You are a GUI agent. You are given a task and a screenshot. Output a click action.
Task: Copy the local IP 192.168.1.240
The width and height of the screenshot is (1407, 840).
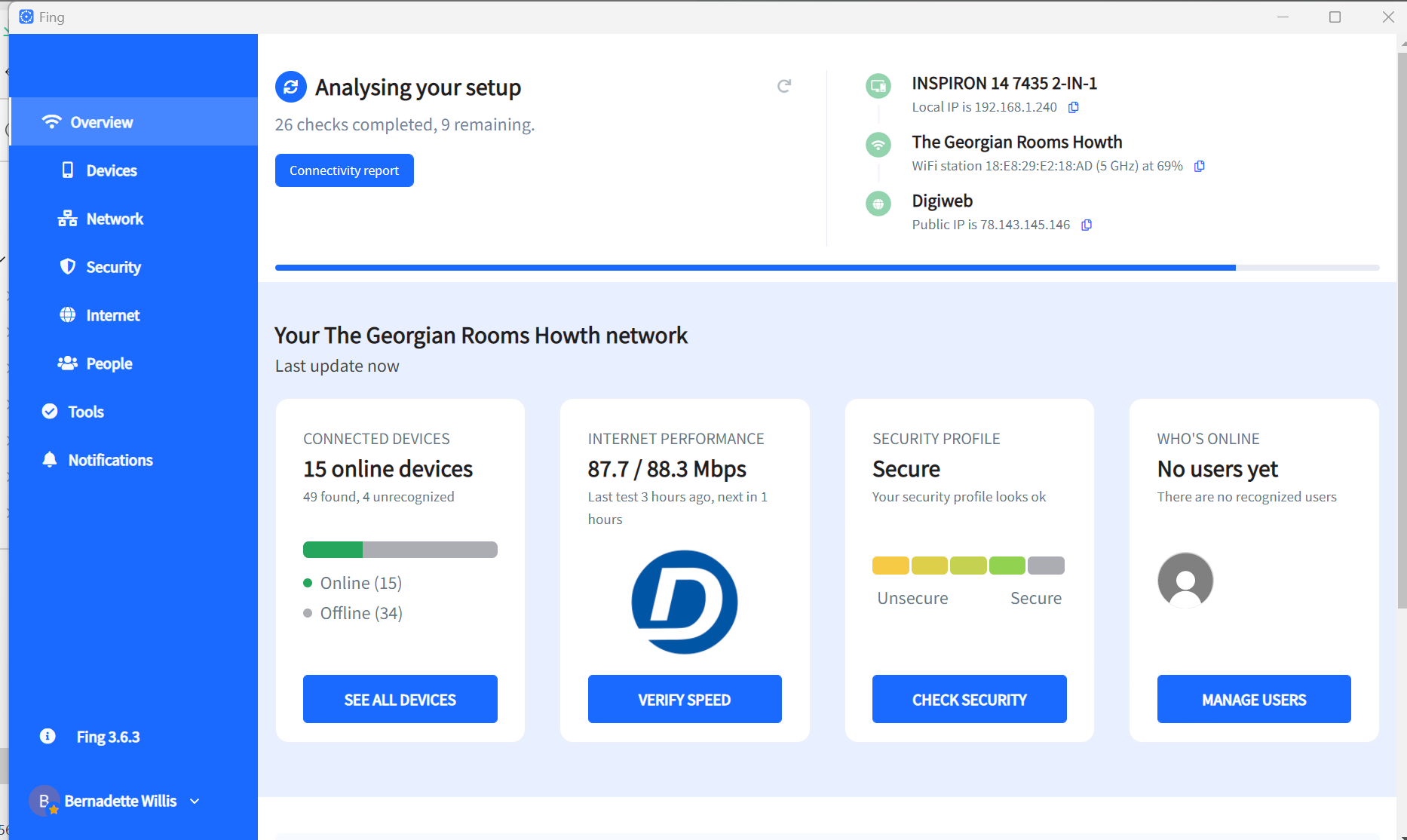click(x=1074, y=107)
